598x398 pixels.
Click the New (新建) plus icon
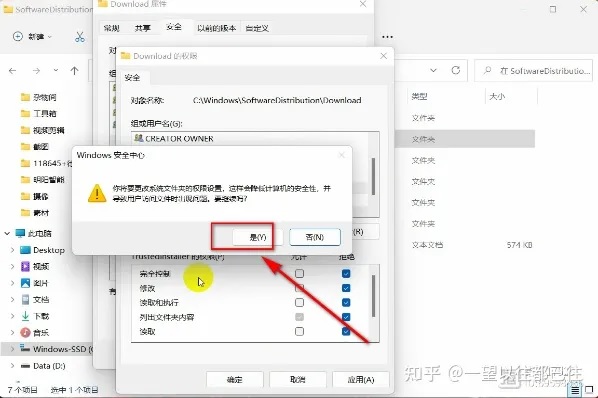point(18,37)
